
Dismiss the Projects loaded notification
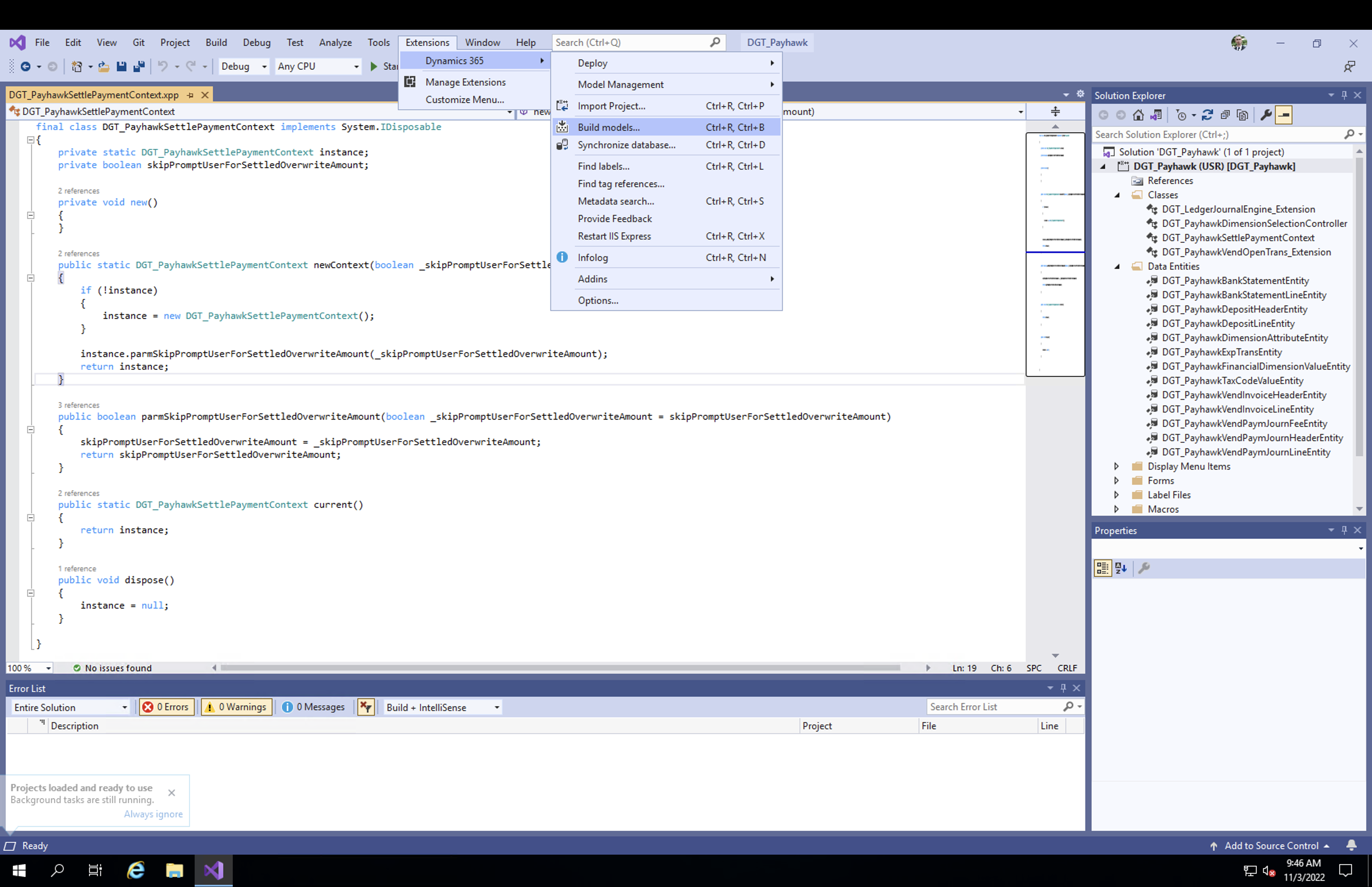pyautogui.click(x=171, y=793)
